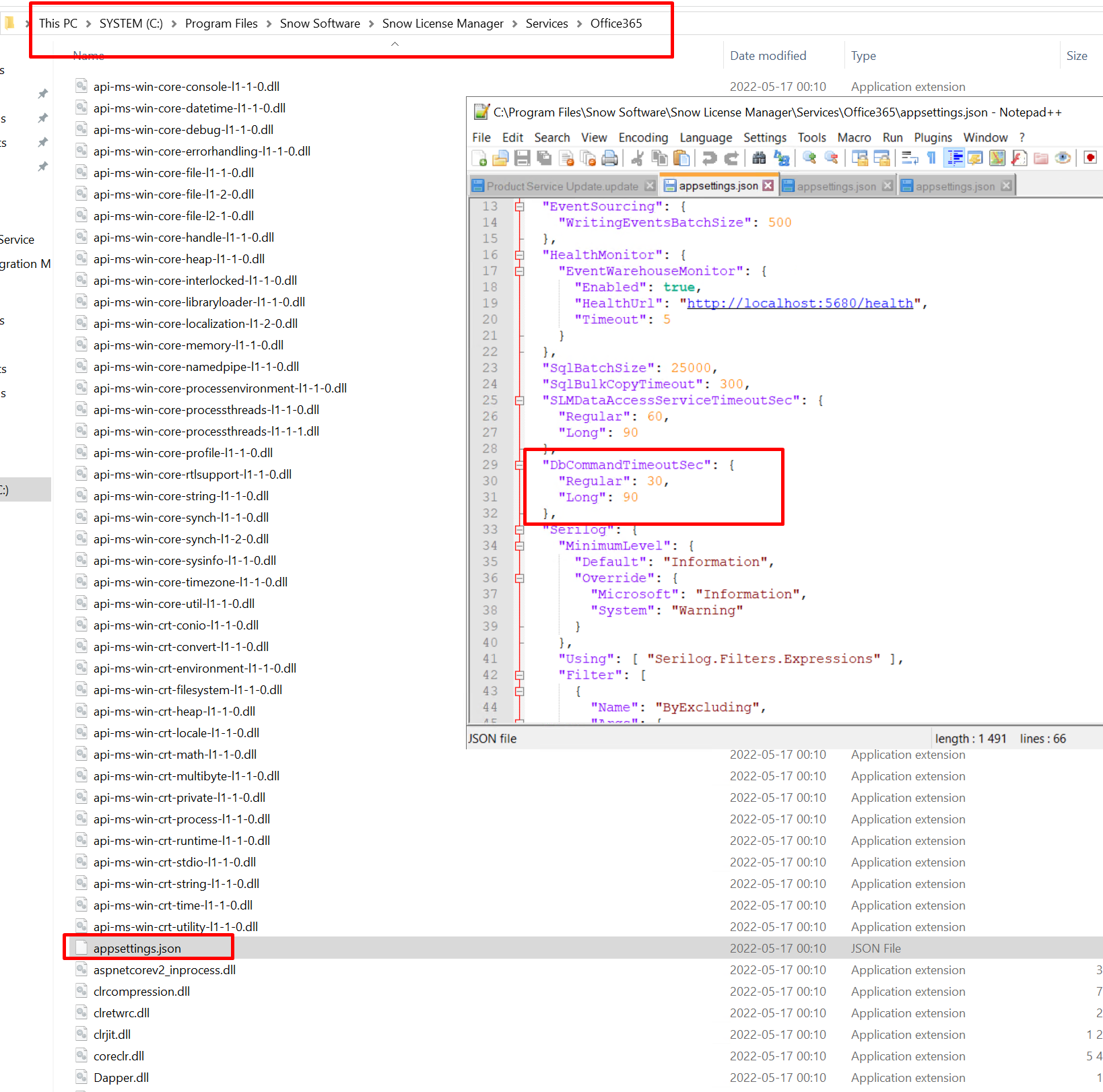This screenshot has width=1103, height=1092.
Task: Select api-ms-win-core-console-l1-1-0.dll file
Action: (187, 86)
